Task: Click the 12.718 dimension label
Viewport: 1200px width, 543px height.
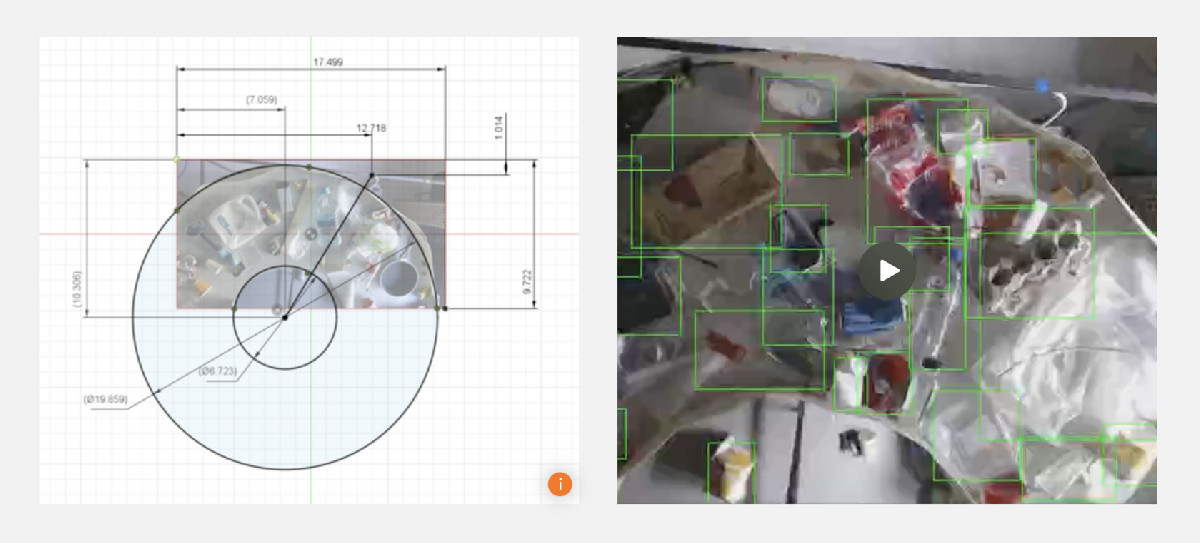Action: tap(371, 128)
